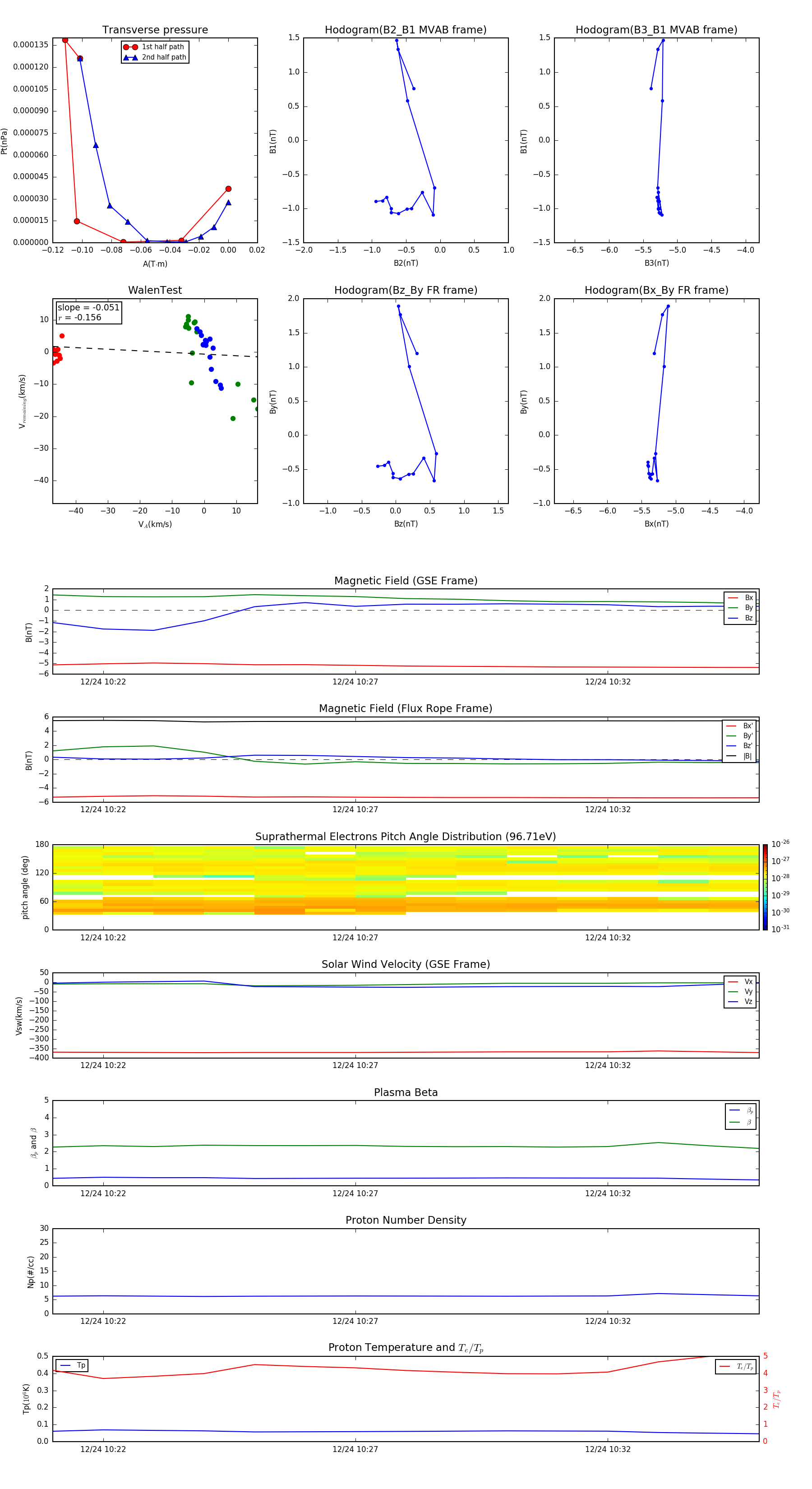
Task: Click the 'Te/Tp' legend entry
Action: click(x=736, y=1367)
